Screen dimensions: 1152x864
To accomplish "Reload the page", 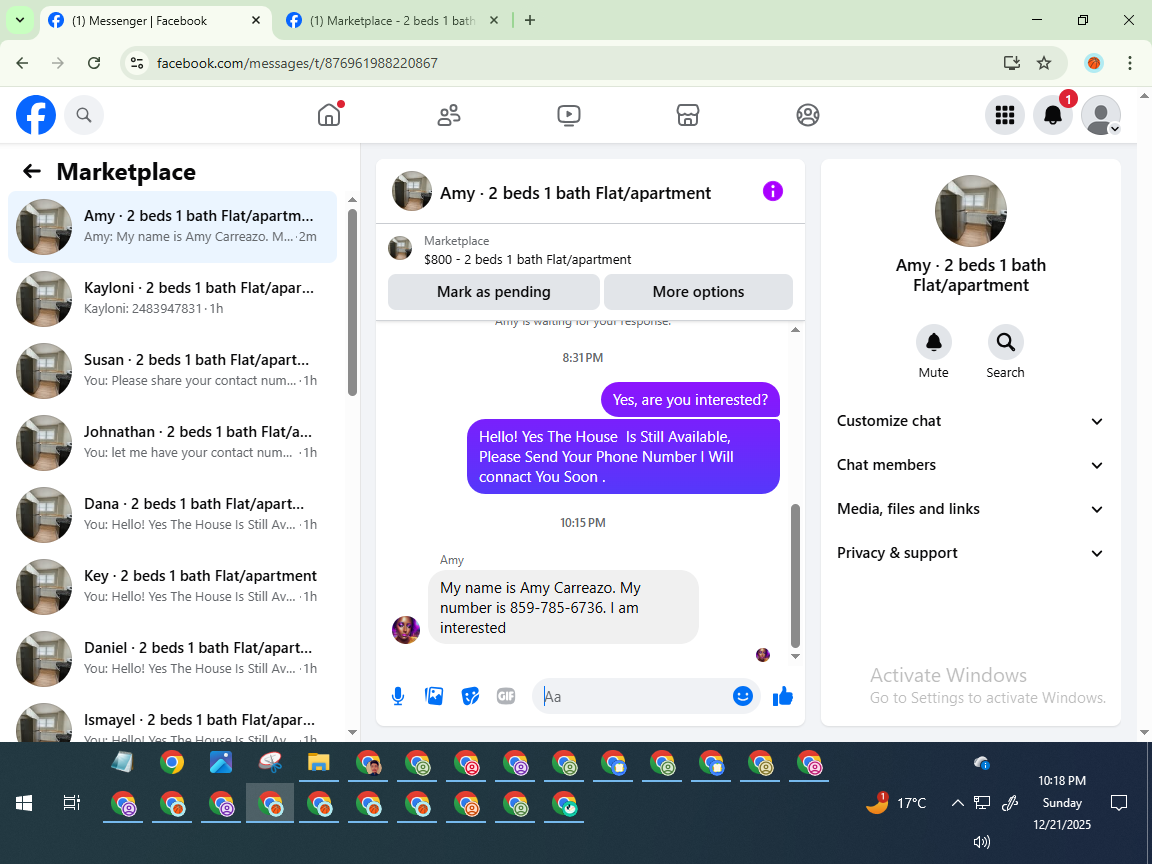I will point(94,63).
